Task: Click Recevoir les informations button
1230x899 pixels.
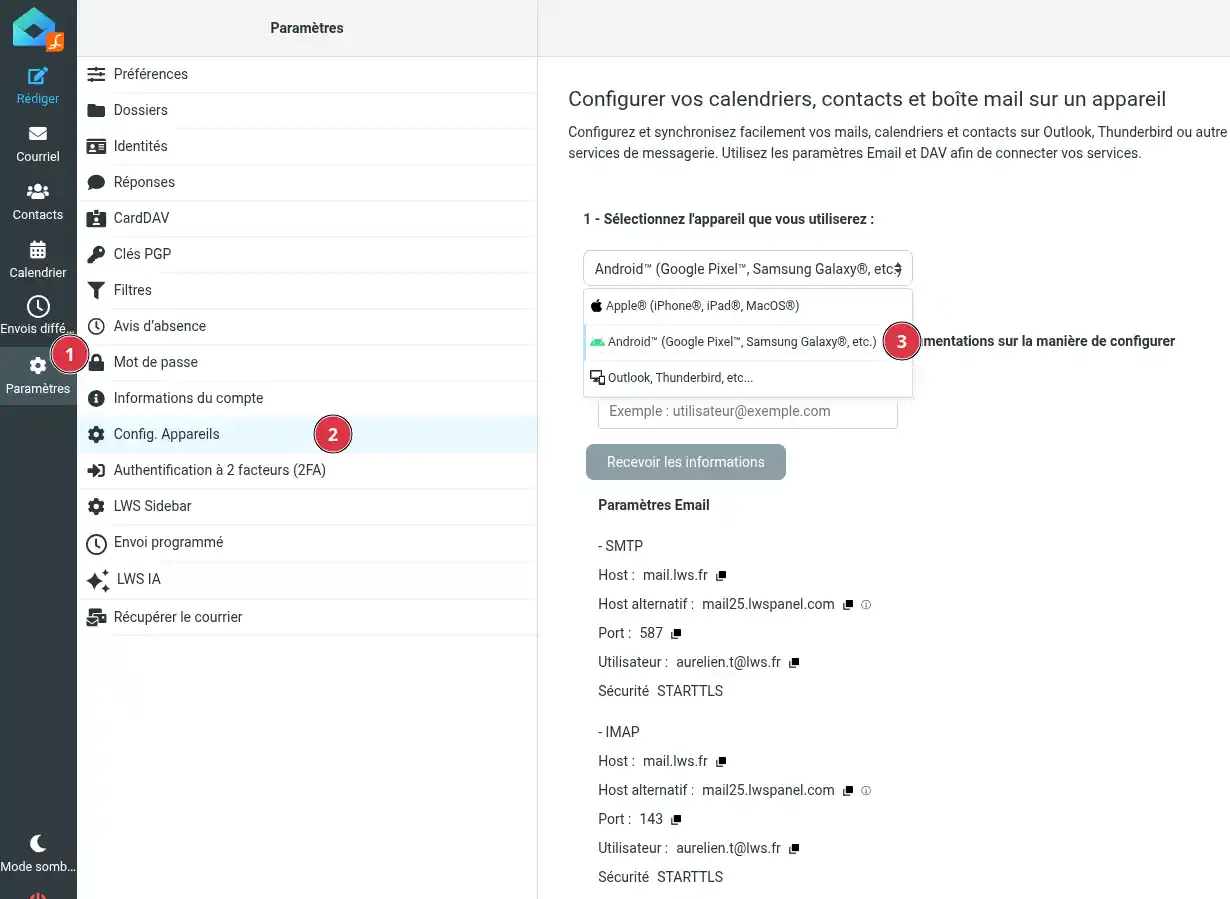Action: (x=686, y=462)
